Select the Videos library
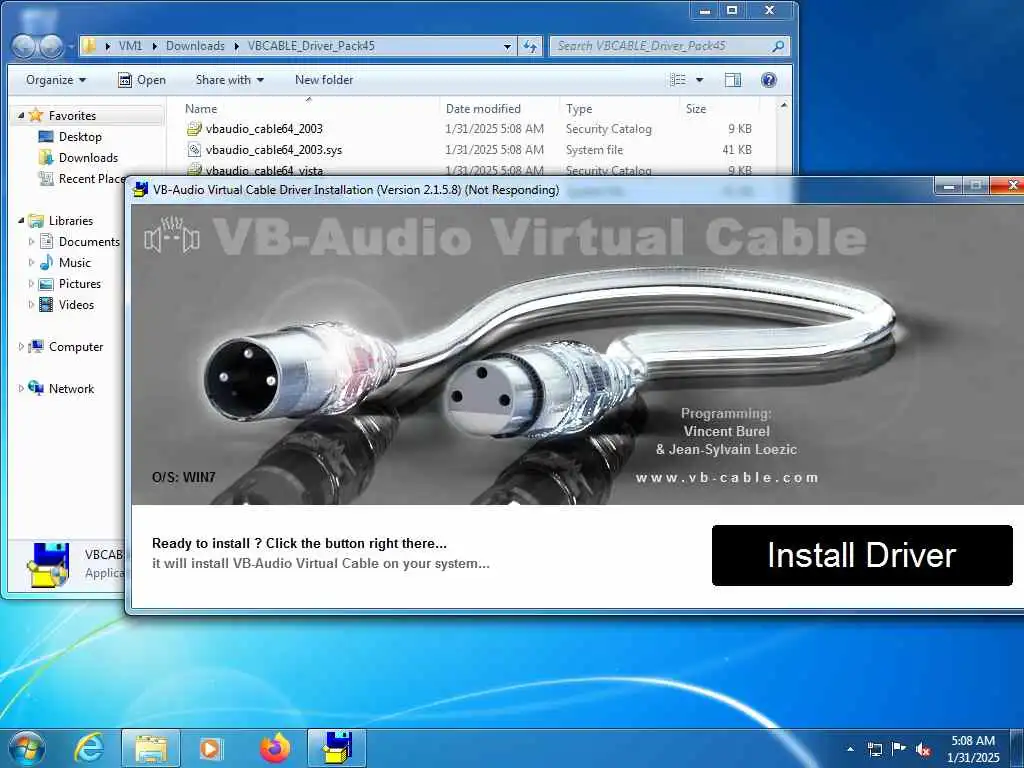This screenshot has width=1024, height=768. click(76, 304)
